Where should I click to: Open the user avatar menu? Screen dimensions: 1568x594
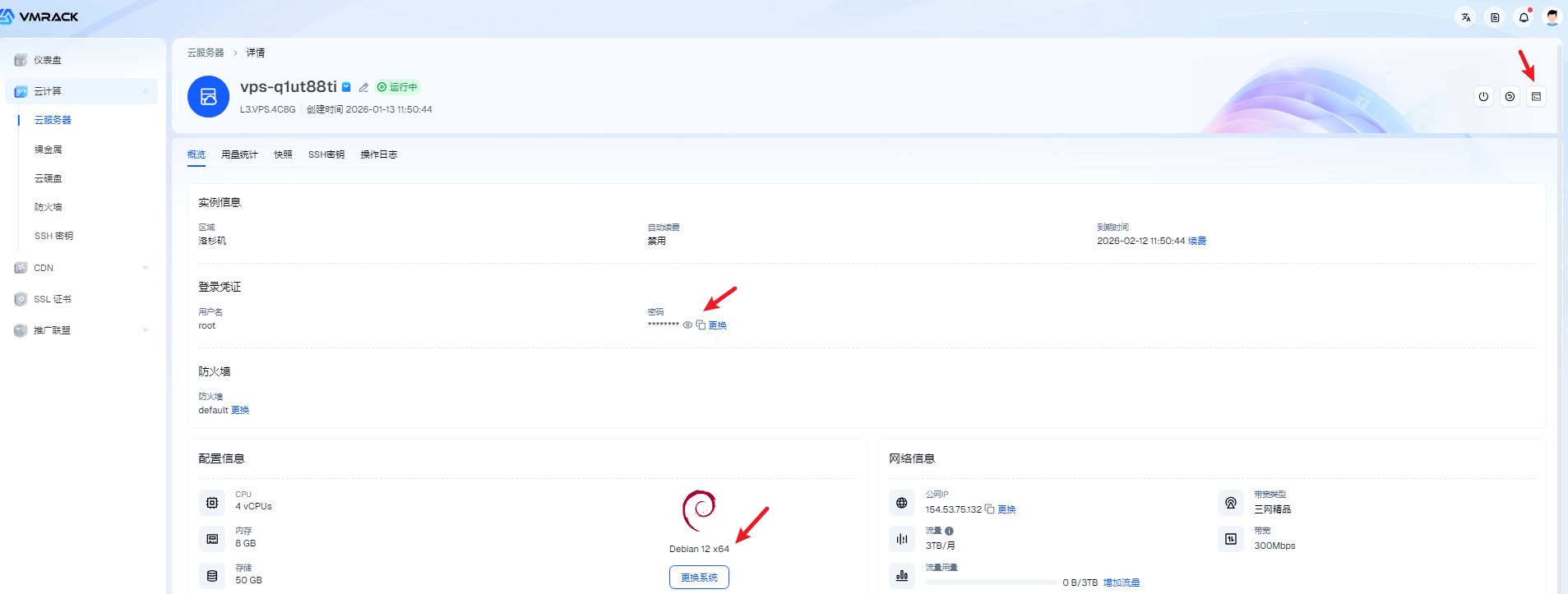point(1552,17)
